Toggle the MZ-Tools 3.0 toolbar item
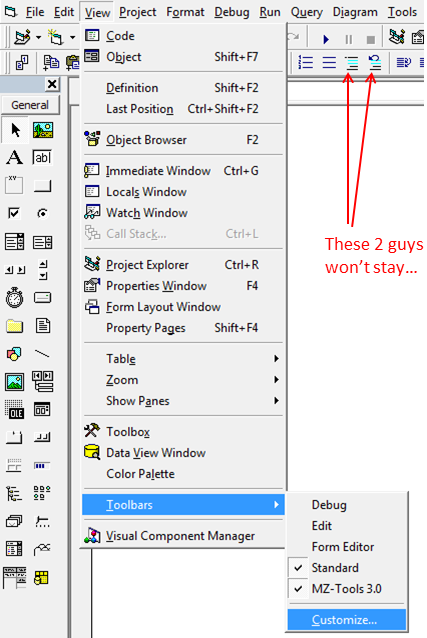Screen dimensions: 427x638 [347, 589]
